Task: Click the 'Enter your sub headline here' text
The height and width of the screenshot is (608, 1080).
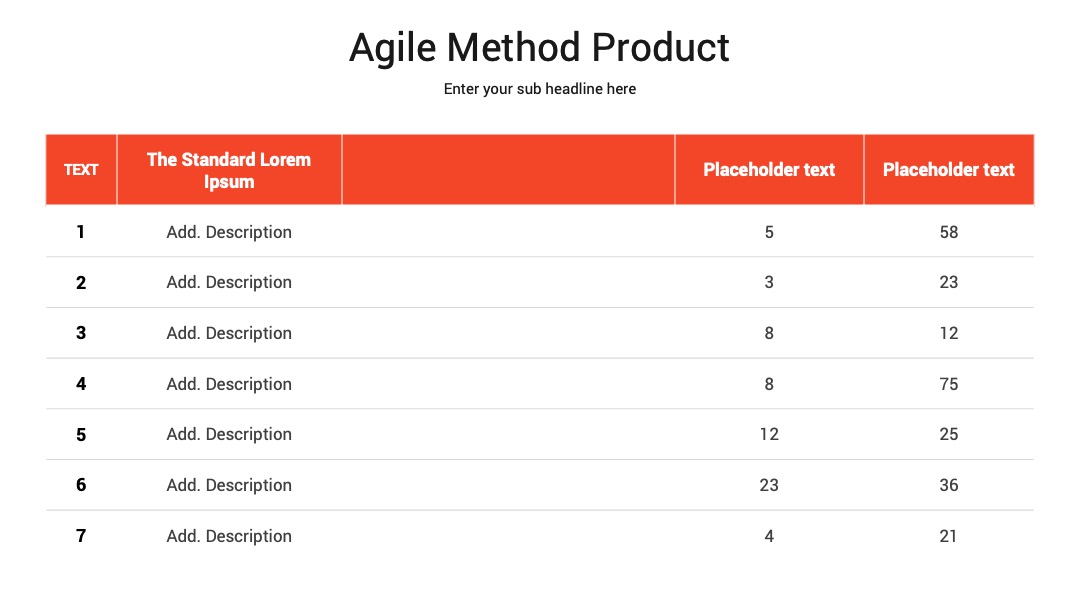Action: [539, 89]
